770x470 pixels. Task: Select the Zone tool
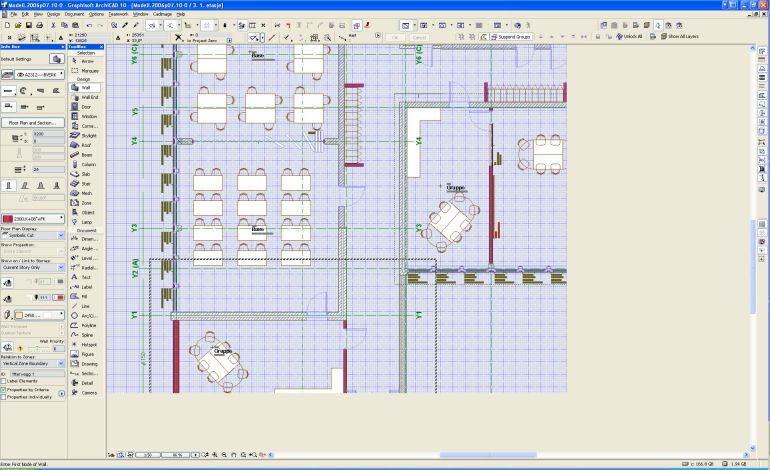[86, 203]
